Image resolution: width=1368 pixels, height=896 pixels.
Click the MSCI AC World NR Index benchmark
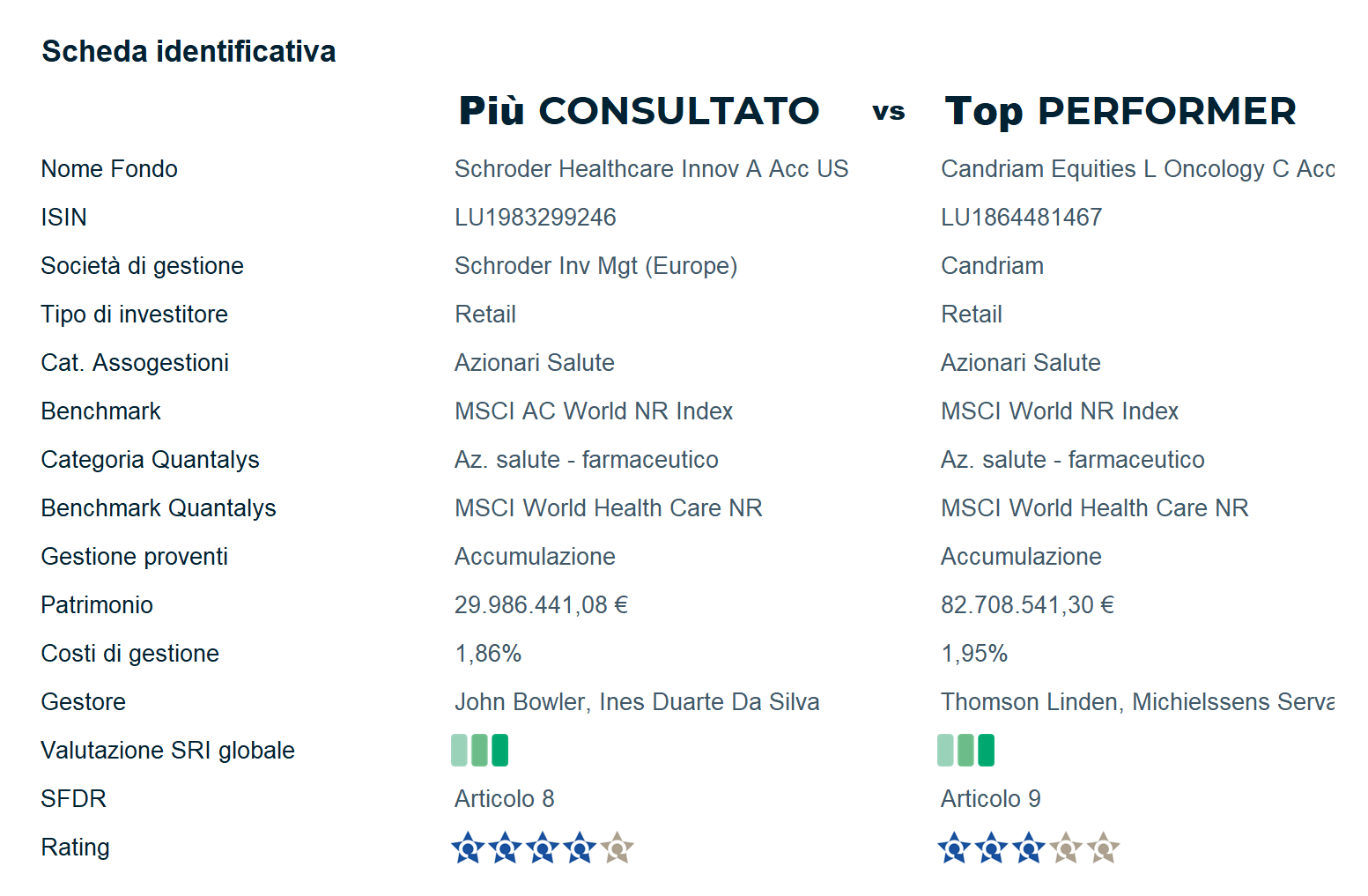tap(593, 411)
